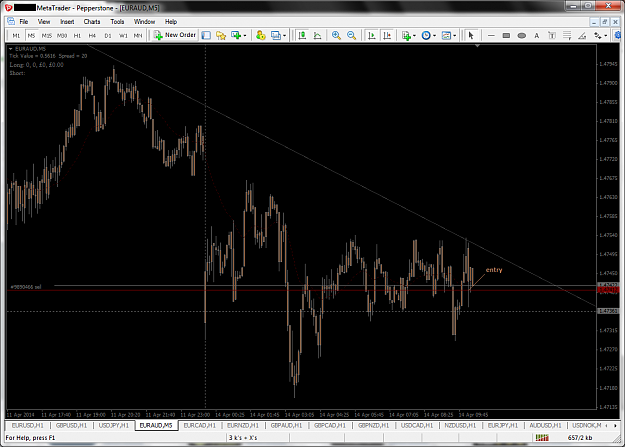625x447 pixels.
Task: Switch to GBPAUD,H1 chart tab
Action: point(287,425)
